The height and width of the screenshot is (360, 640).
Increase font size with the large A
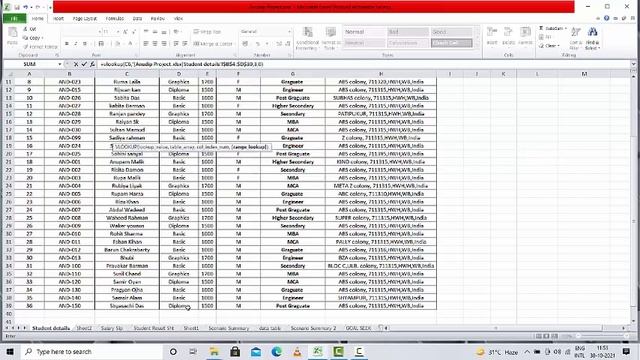point(125,32)
